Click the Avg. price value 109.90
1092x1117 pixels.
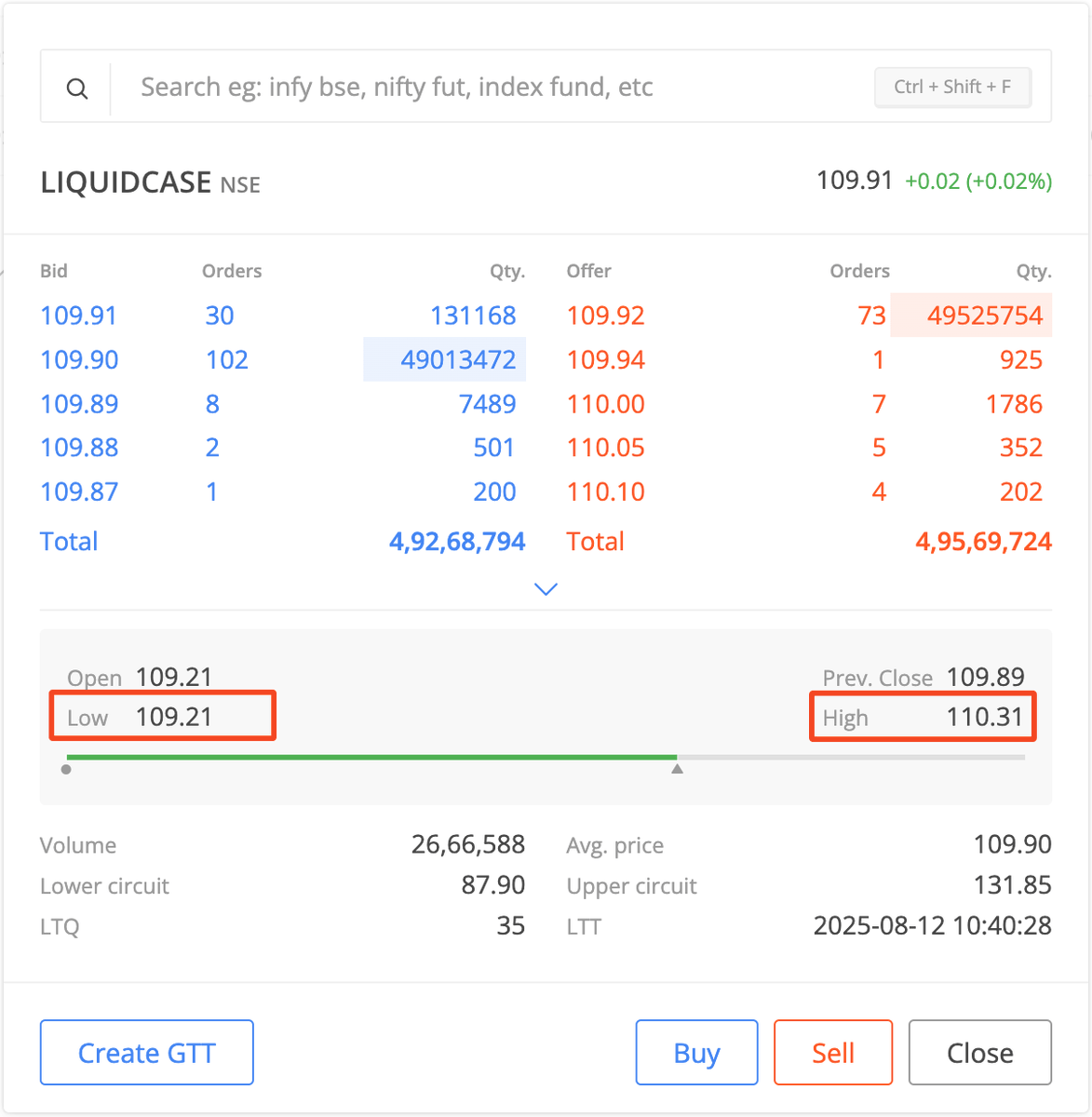pyautogui.click(x=1013, y=844)
